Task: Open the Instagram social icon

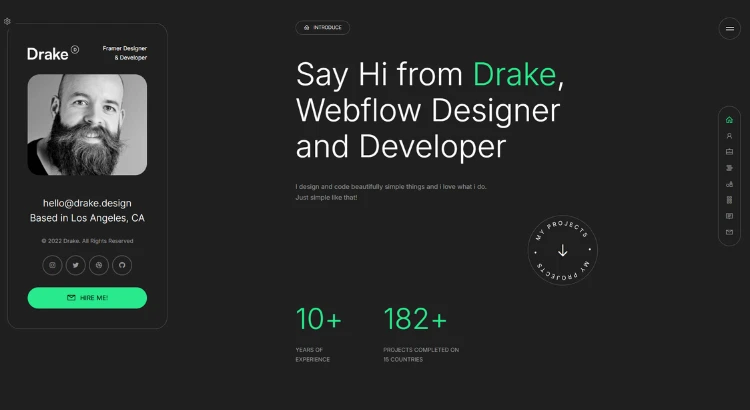Action: click(x=53, y=265)
